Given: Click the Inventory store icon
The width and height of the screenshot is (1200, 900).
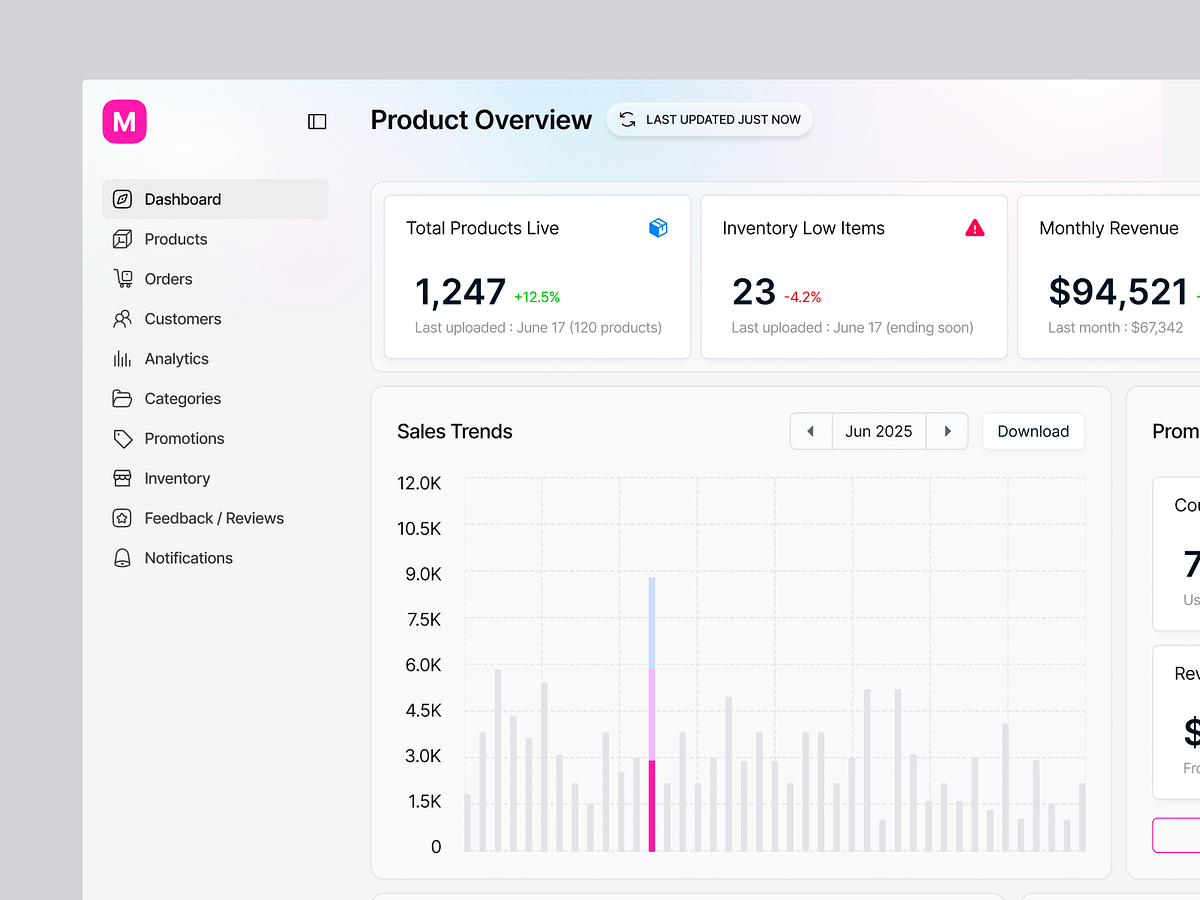Looking at the screenshot, I should [x=122, y=479].
